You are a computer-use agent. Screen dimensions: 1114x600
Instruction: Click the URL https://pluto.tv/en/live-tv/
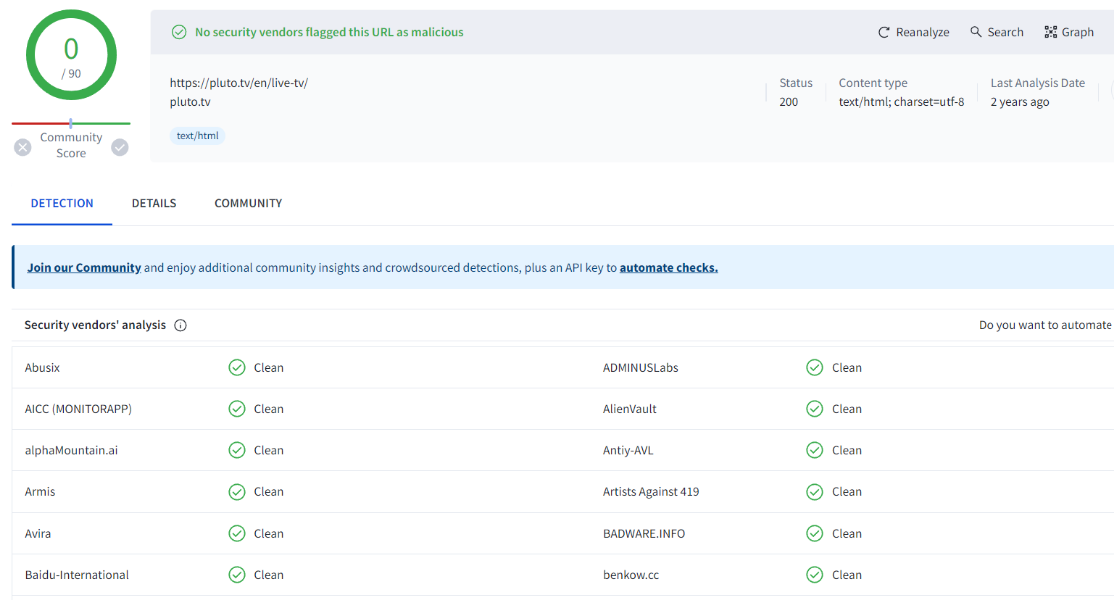[x=239, y=82]
